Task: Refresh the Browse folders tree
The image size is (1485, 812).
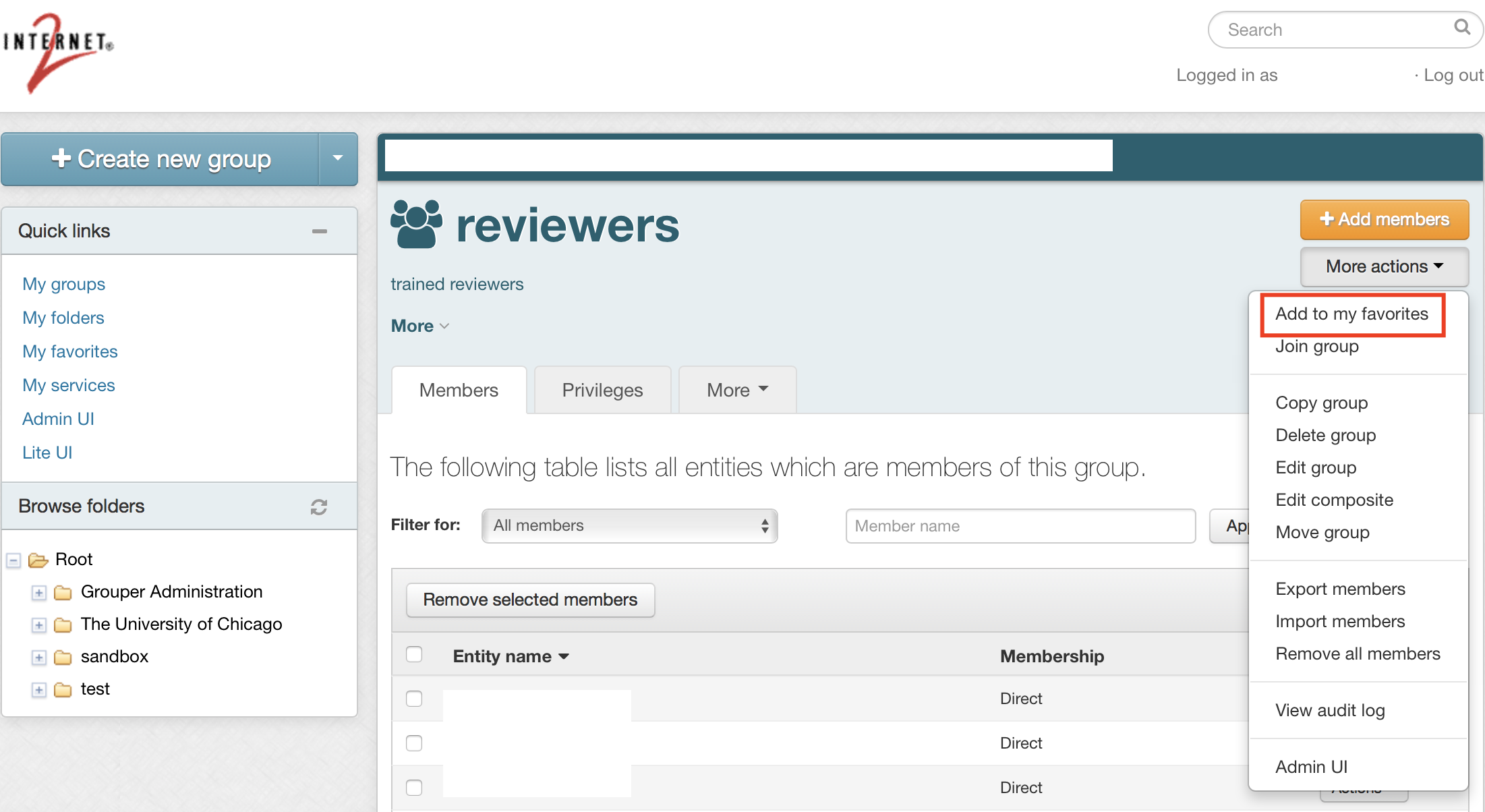Action: 318,507
